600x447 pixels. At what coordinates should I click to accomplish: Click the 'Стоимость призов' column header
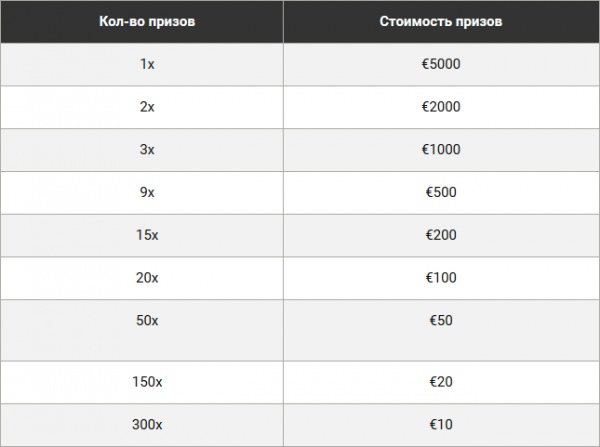[x=441, y=21]
